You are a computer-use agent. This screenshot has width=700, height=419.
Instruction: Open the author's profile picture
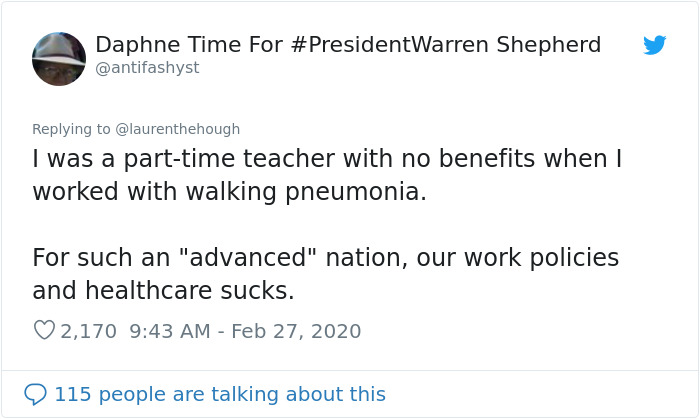point(59,58)
